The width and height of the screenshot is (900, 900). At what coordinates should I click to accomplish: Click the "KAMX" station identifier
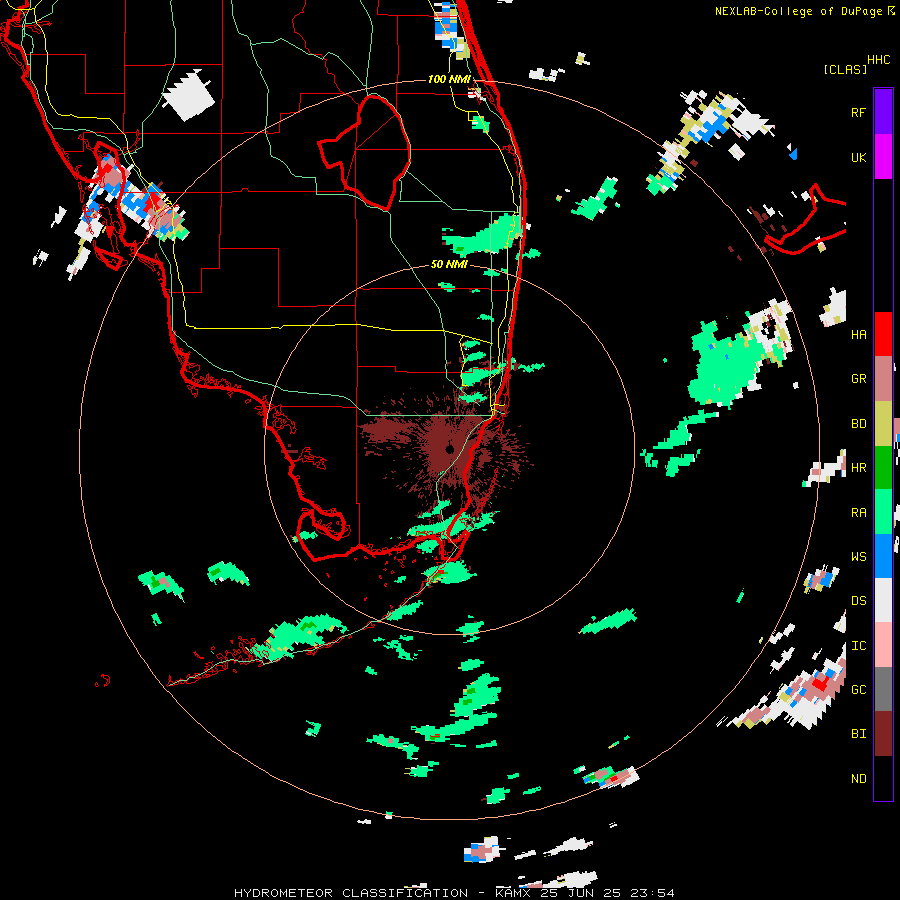tap(513, 893)
